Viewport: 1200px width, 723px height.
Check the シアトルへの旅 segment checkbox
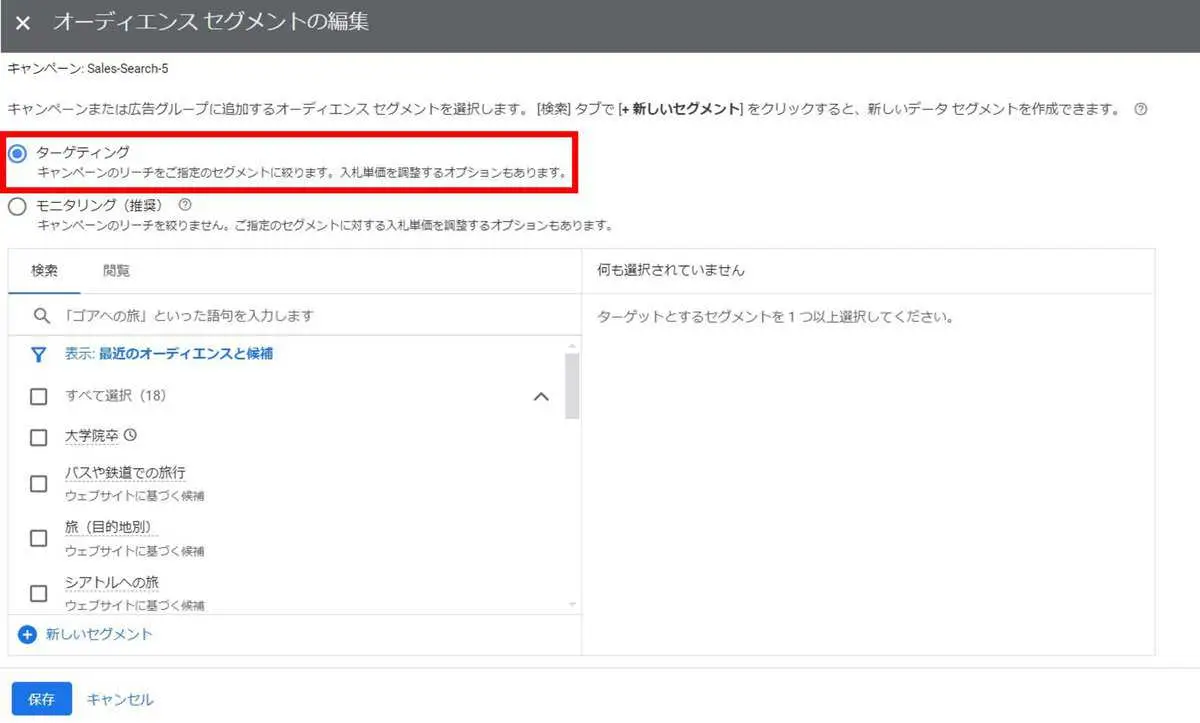pos(38,593)
